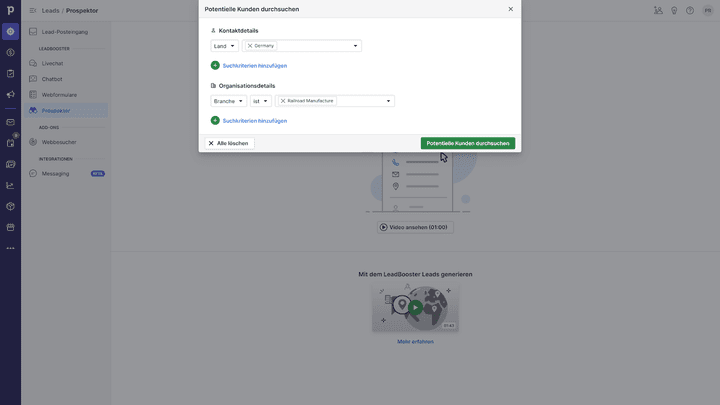Image resolution: width=720 pixels, height=405 pixels.
Task: Open Deals from the left rail
Action: [10, 52]
